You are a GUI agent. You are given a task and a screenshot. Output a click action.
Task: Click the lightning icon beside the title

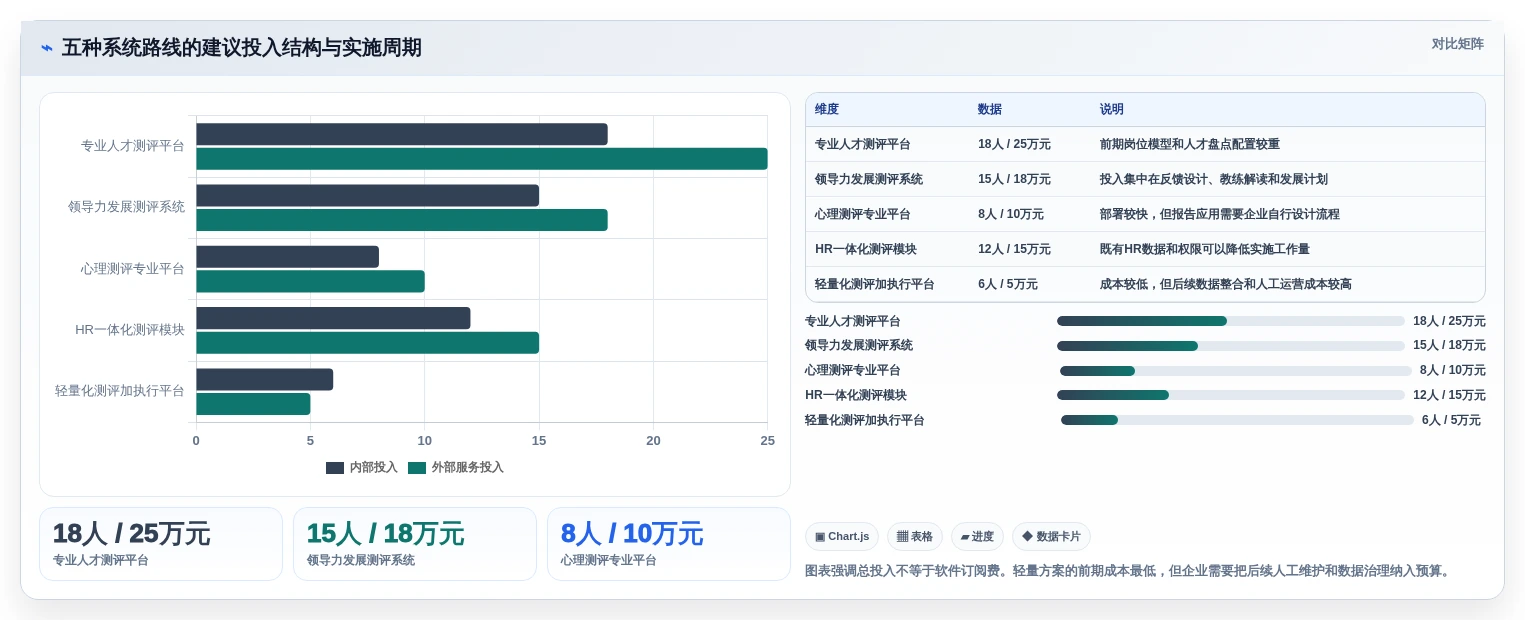47,48
